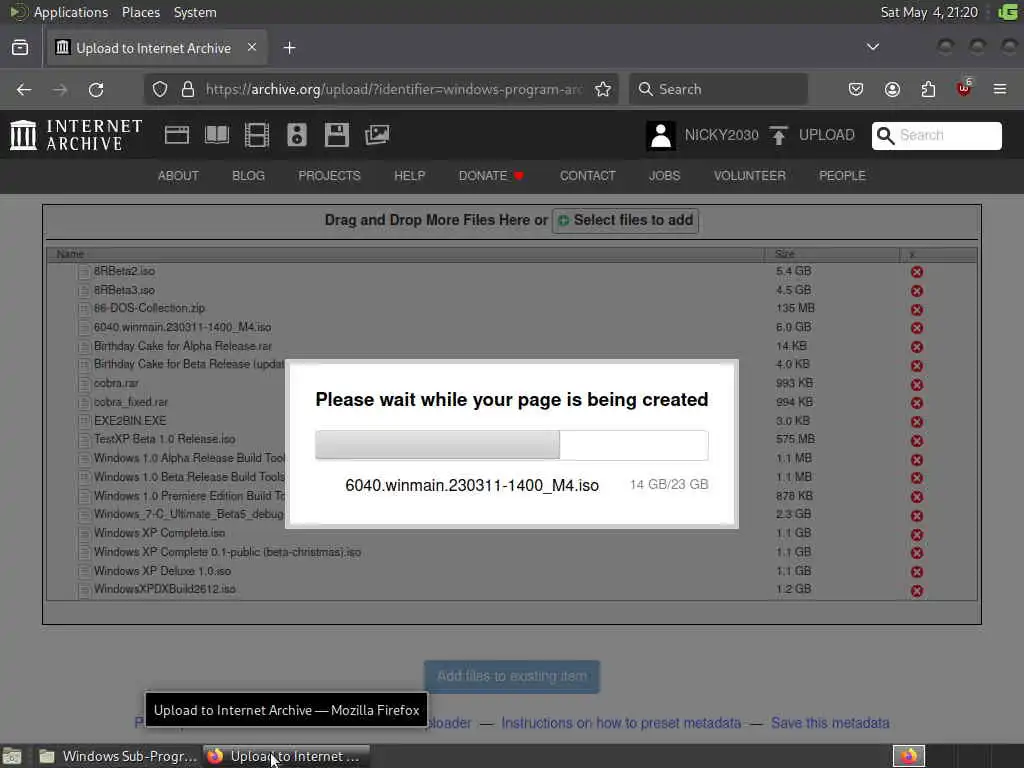Screen dimensions: 1024x768
Task: Open the List all tabs dropdown
Action: [x=872, y=47]
